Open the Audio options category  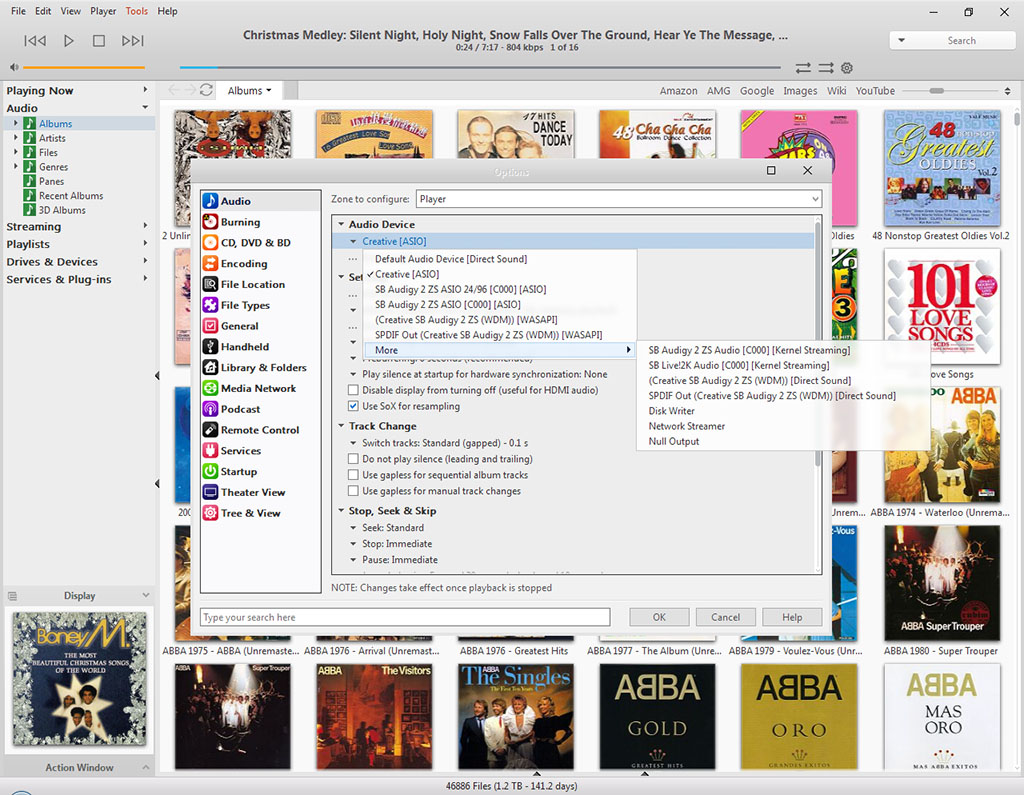[260, 201]
